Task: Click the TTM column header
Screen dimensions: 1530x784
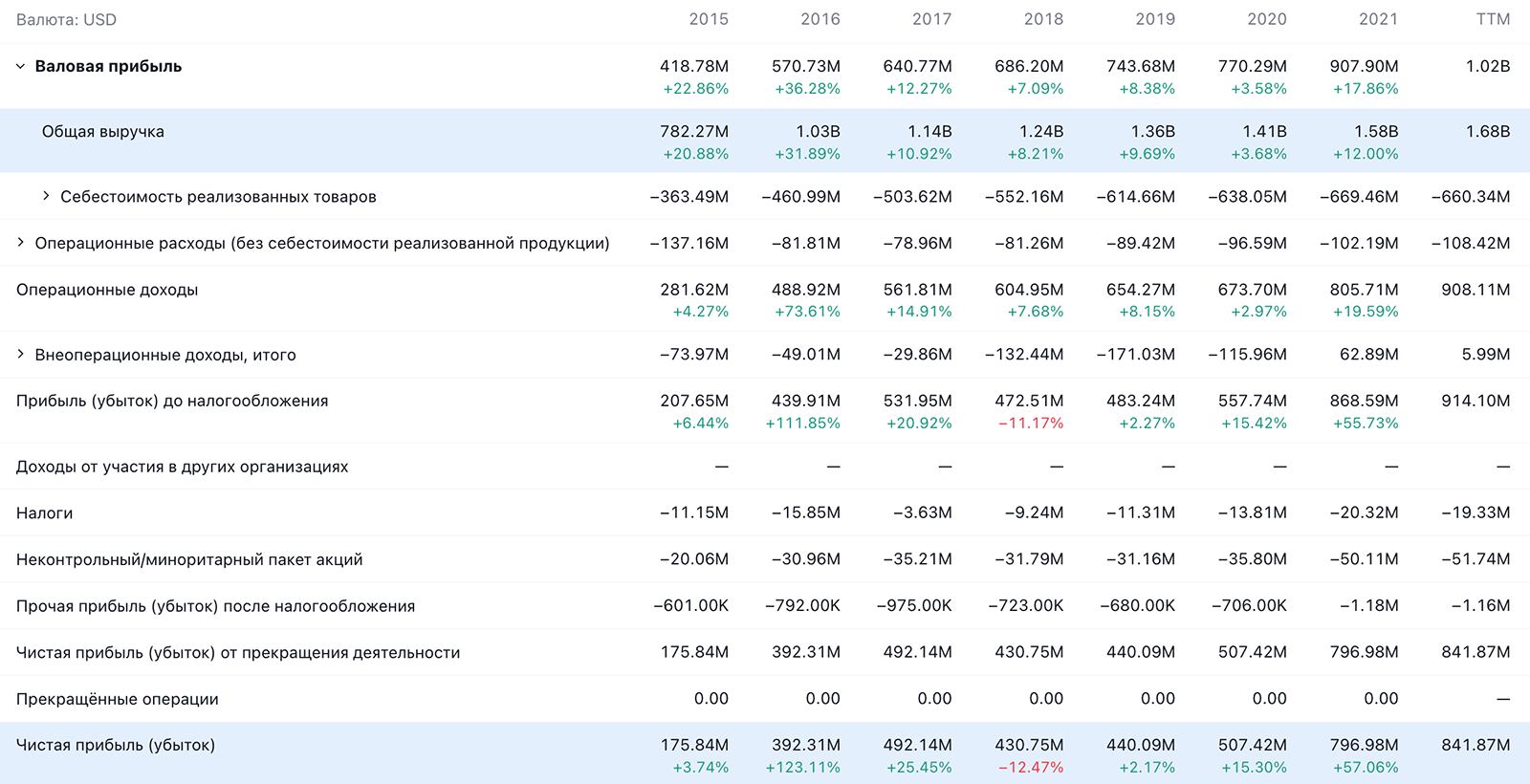Action: (x=1493, y=19)
